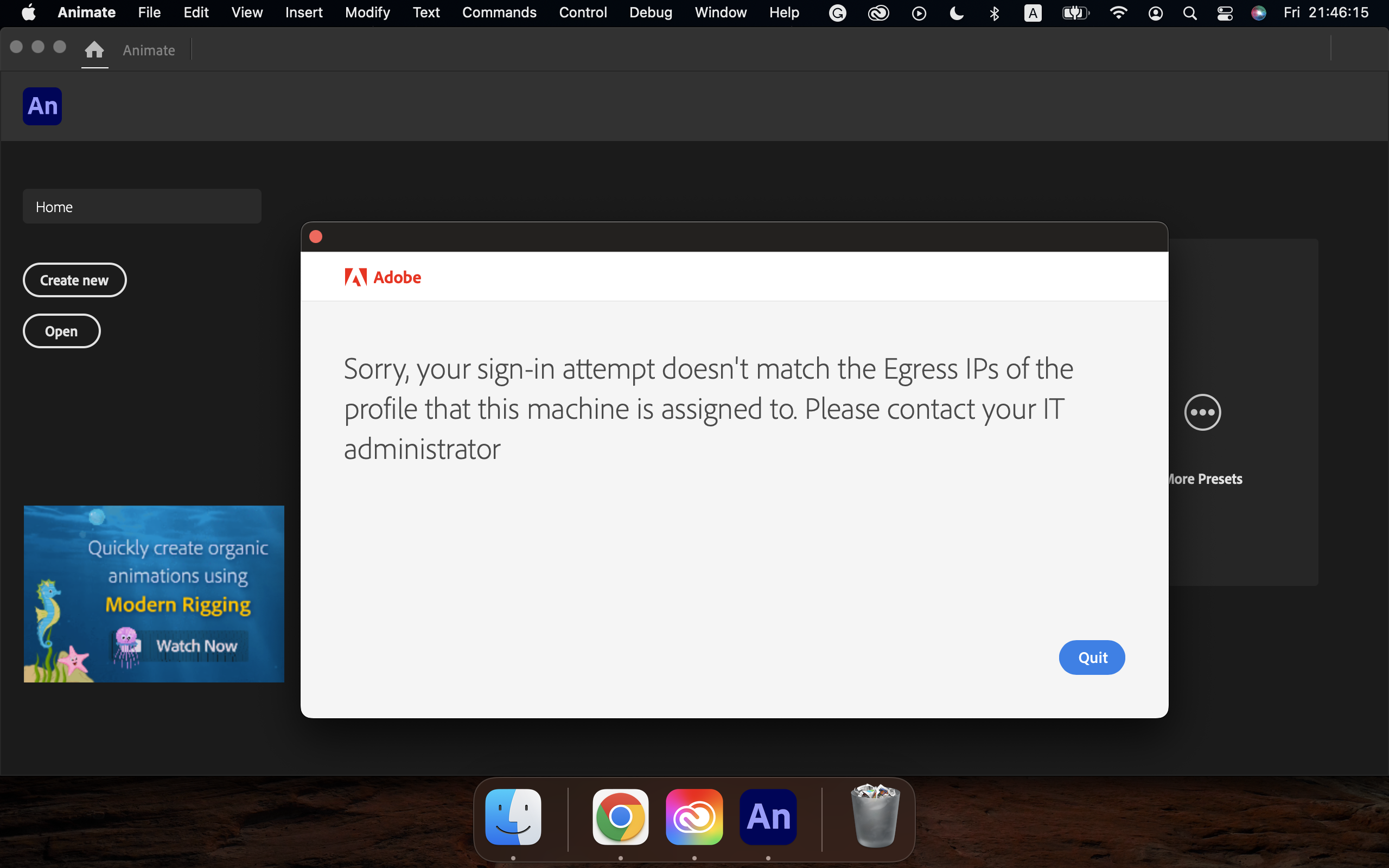Open Finder from the dock
Screen dimensions: 1389x868
tap(513, 816)
